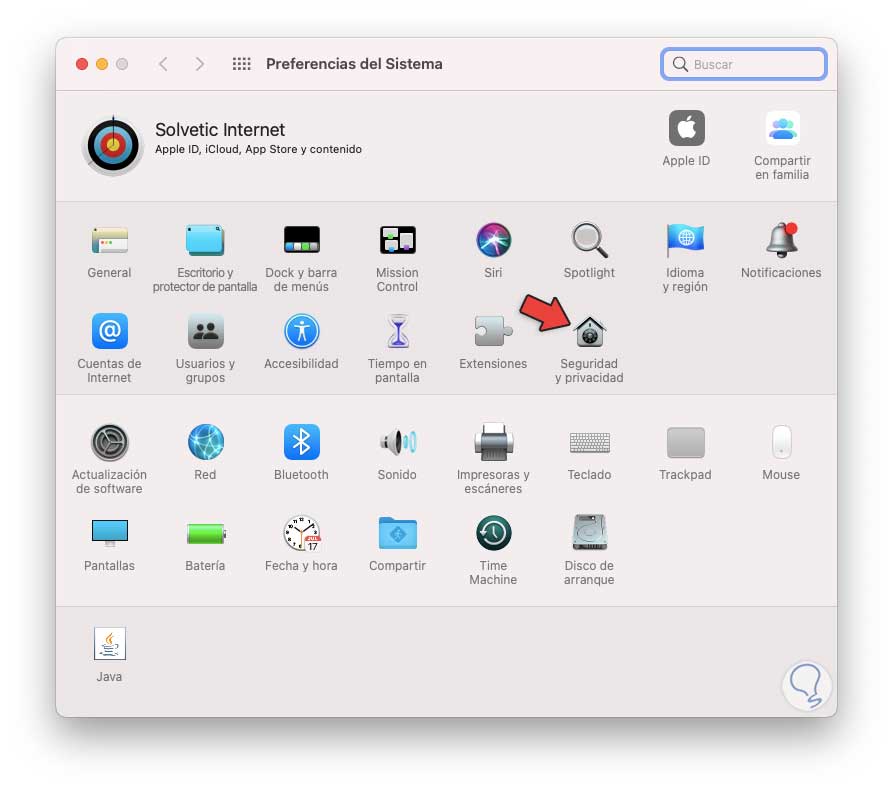Open Siri preferences

tap(493, 240)
